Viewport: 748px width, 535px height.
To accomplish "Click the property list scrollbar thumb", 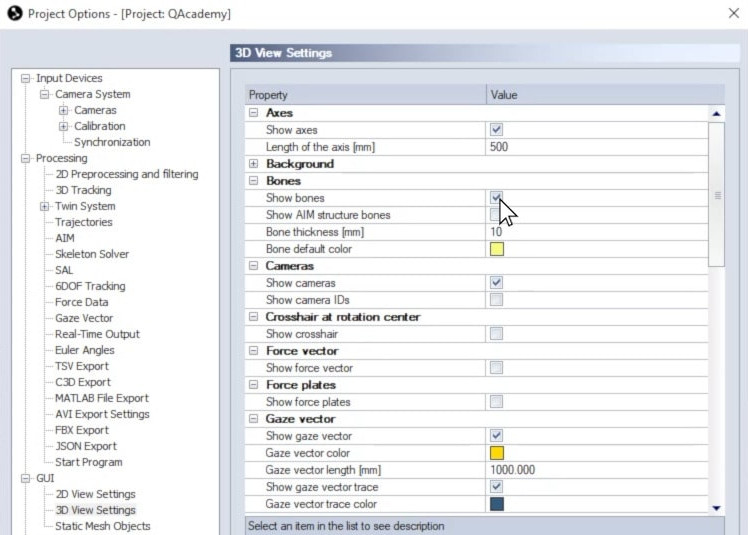I will [717, 195].
